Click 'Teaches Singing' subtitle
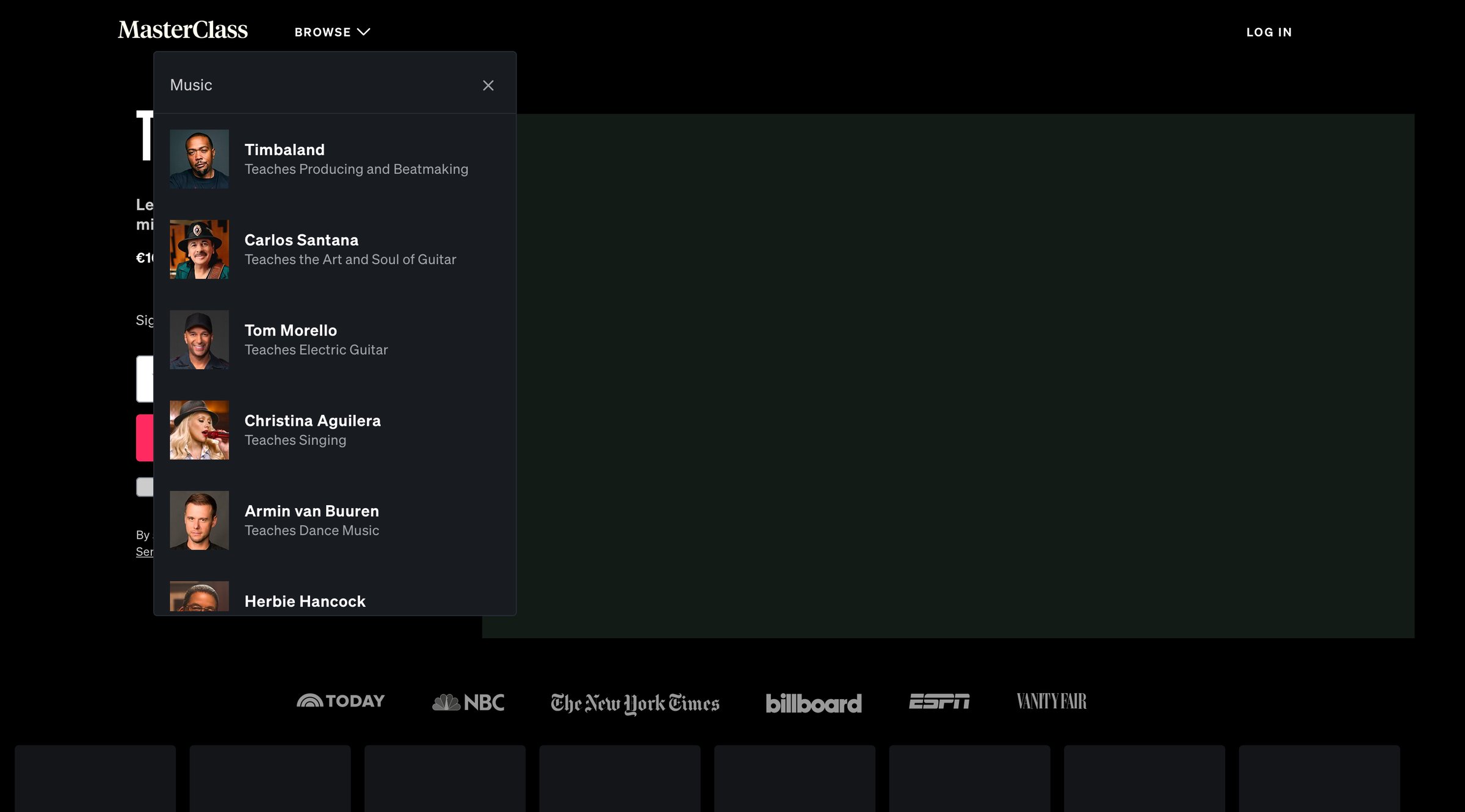 (x=295, y=440)
